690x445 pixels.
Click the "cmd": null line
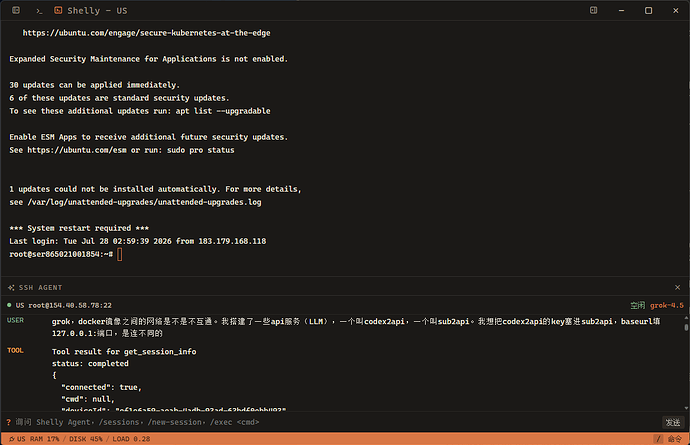(x=88, y=399)
